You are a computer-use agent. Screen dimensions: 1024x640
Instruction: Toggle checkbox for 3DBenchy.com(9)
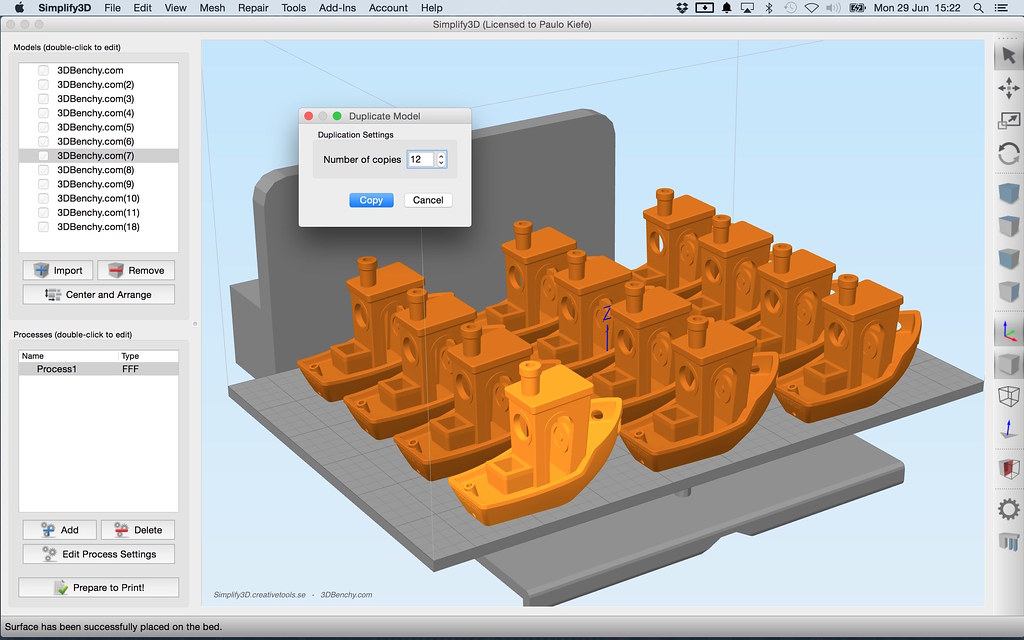pos(43,184)
